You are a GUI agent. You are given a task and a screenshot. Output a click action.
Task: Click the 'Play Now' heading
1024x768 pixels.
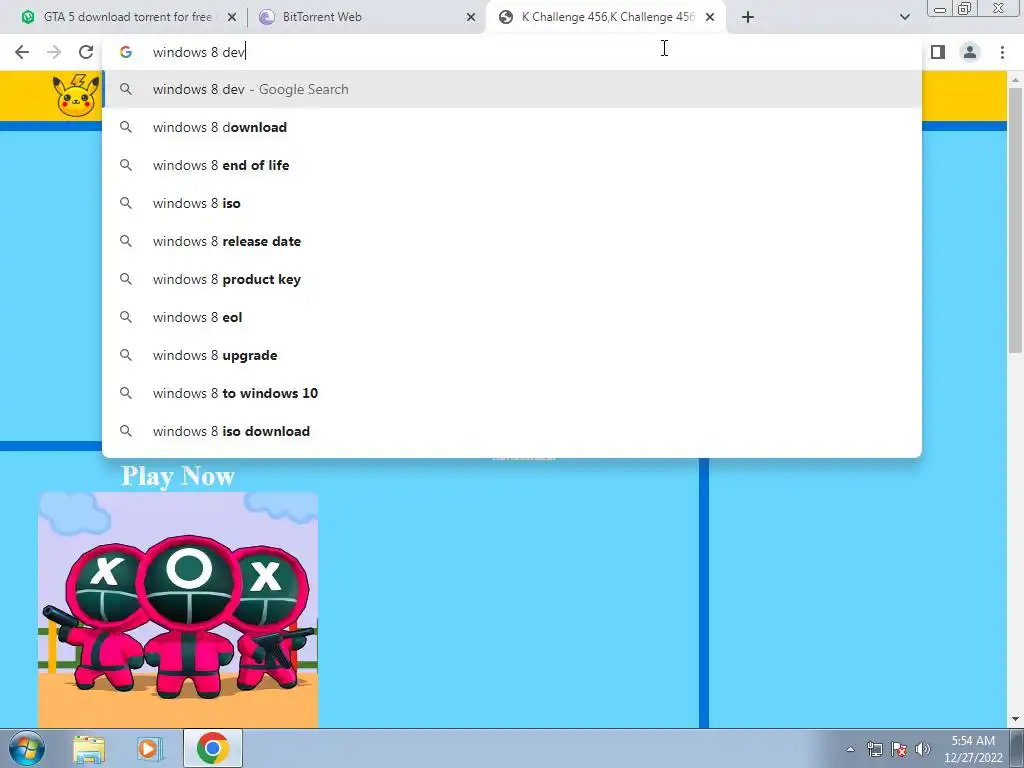point(178,476)
